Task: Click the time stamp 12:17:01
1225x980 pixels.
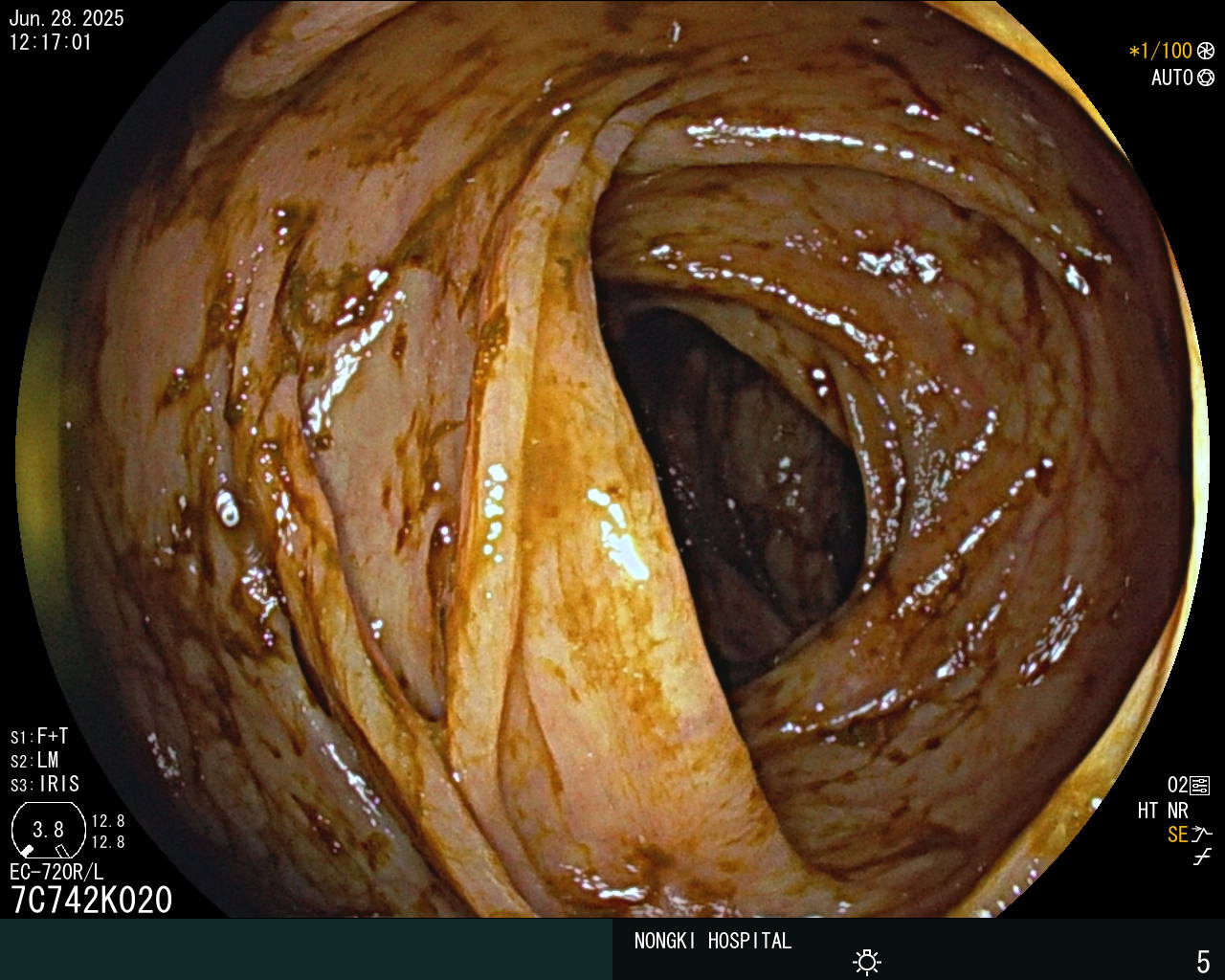Action: (51, 42)
